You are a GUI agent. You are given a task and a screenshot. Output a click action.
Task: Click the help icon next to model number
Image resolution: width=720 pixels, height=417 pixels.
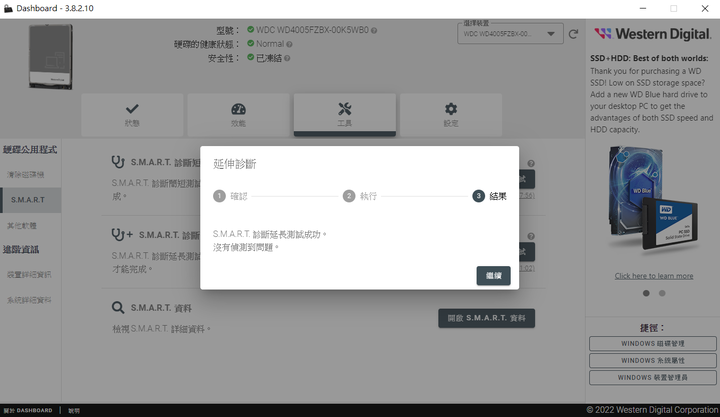click(374, 31)
